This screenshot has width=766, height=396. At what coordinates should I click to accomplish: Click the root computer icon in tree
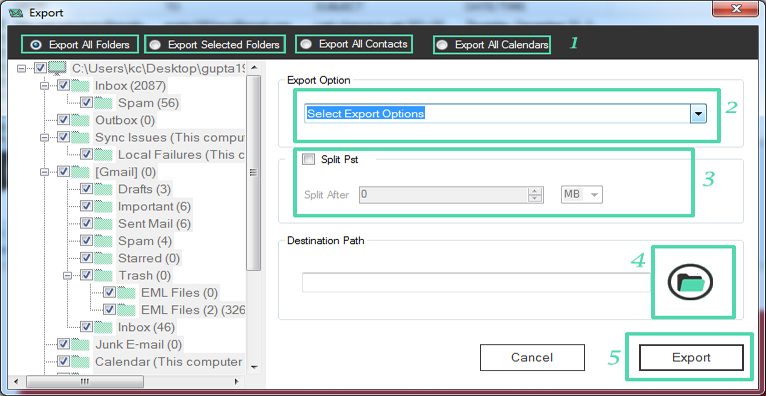tap(58, 68)
